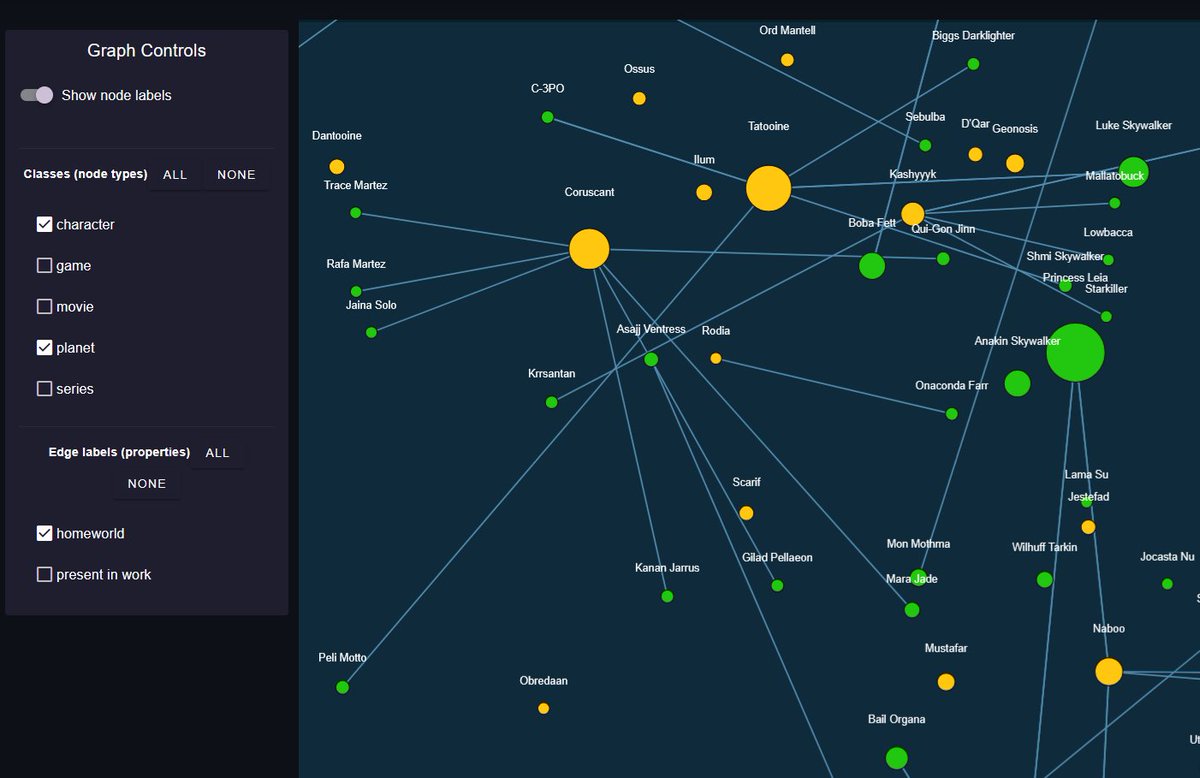Select the Rafa Martez character node
Viewport: 1200px width, 778px height.
(x=356, y=292)
